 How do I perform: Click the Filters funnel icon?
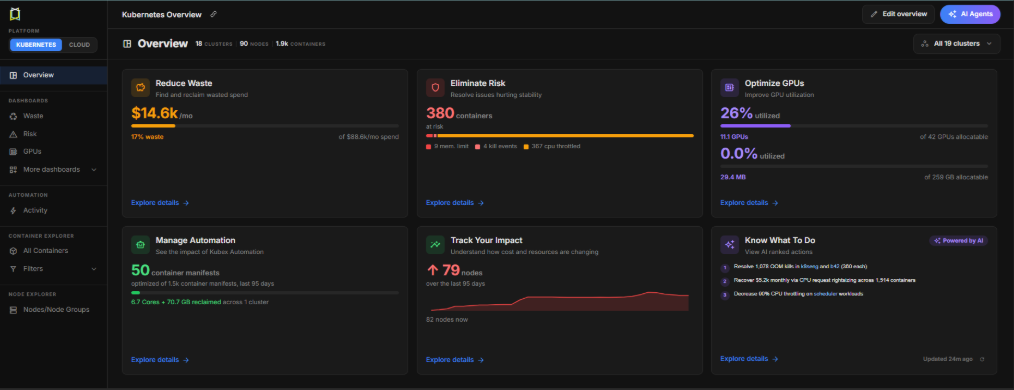[14, 268]
